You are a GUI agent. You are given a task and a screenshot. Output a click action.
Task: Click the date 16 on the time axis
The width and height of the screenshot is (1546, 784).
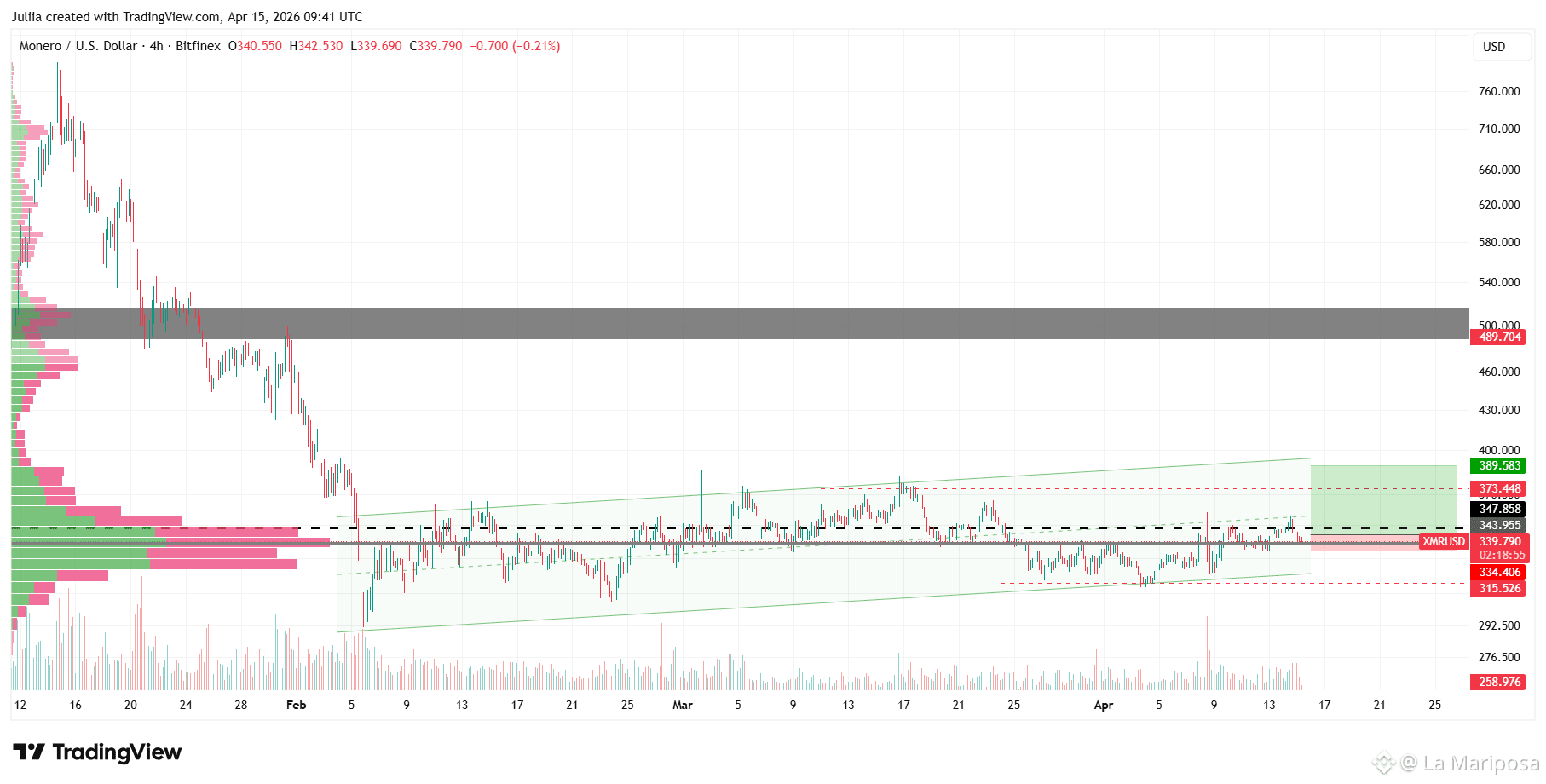[76, 705]
